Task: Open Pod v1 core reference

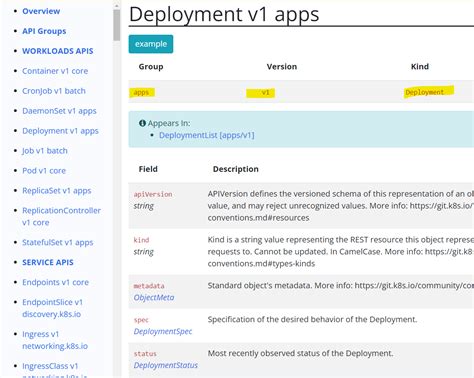Action: coord(44,171)
